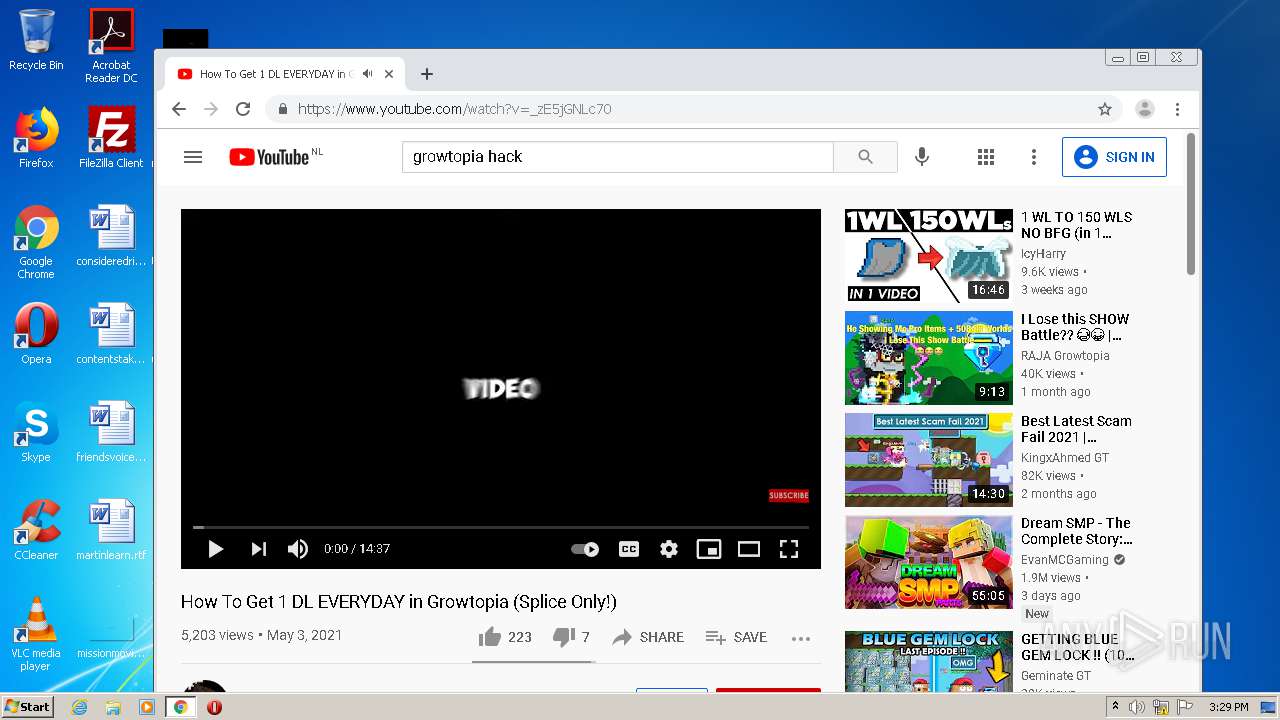The image size is (1280, 720).
Task: Click the video progress bar
Action: pos(500,527)
